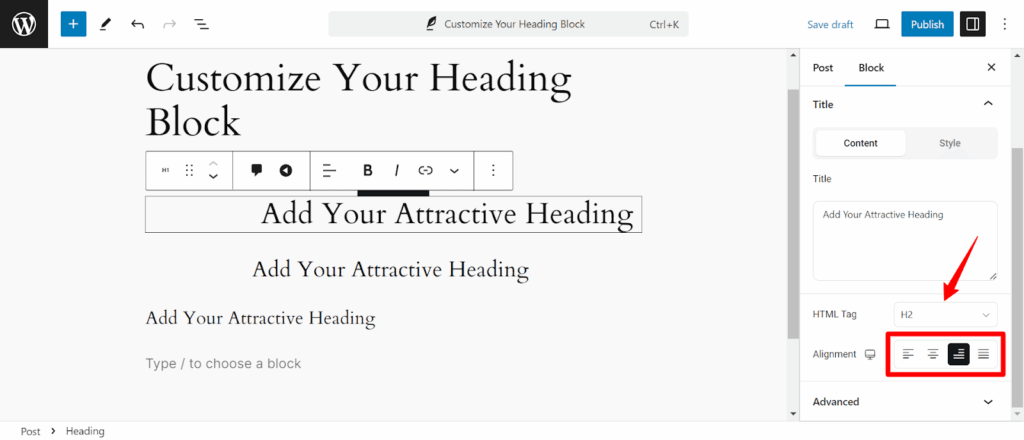Open block toolbar three-dot options
This screenshot has height=440, width=1024.
pos(493,170)
